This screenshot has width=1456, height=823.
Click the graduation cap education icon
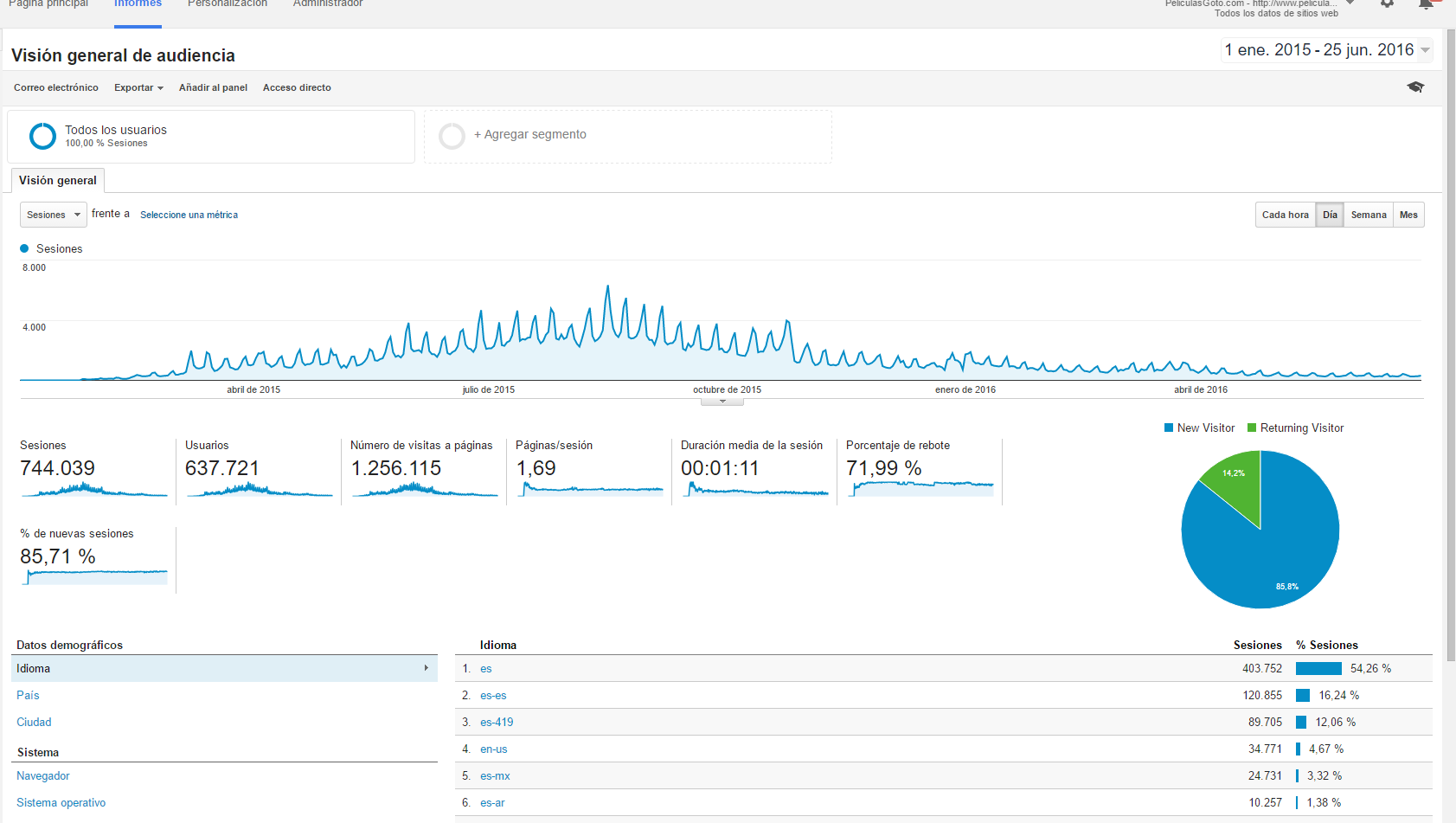(x=1415, y=87)
